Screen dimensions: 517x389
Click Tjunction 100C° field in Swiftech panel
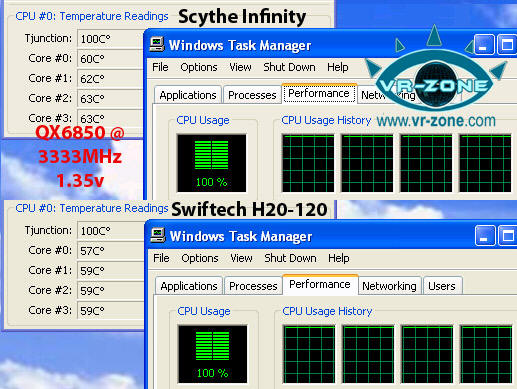[111, 230]
